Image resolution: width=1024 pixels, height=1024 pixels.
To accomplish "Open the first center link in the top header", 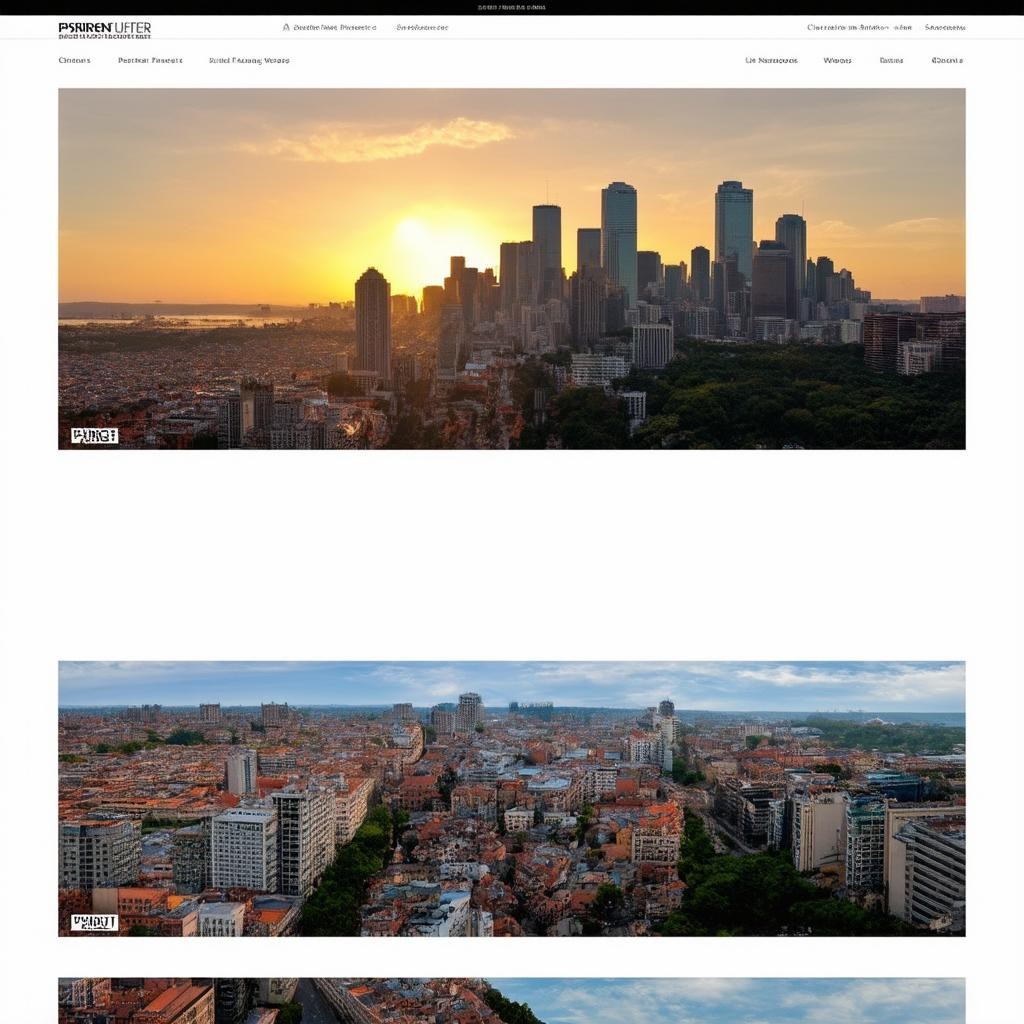I will pos(334,28).
